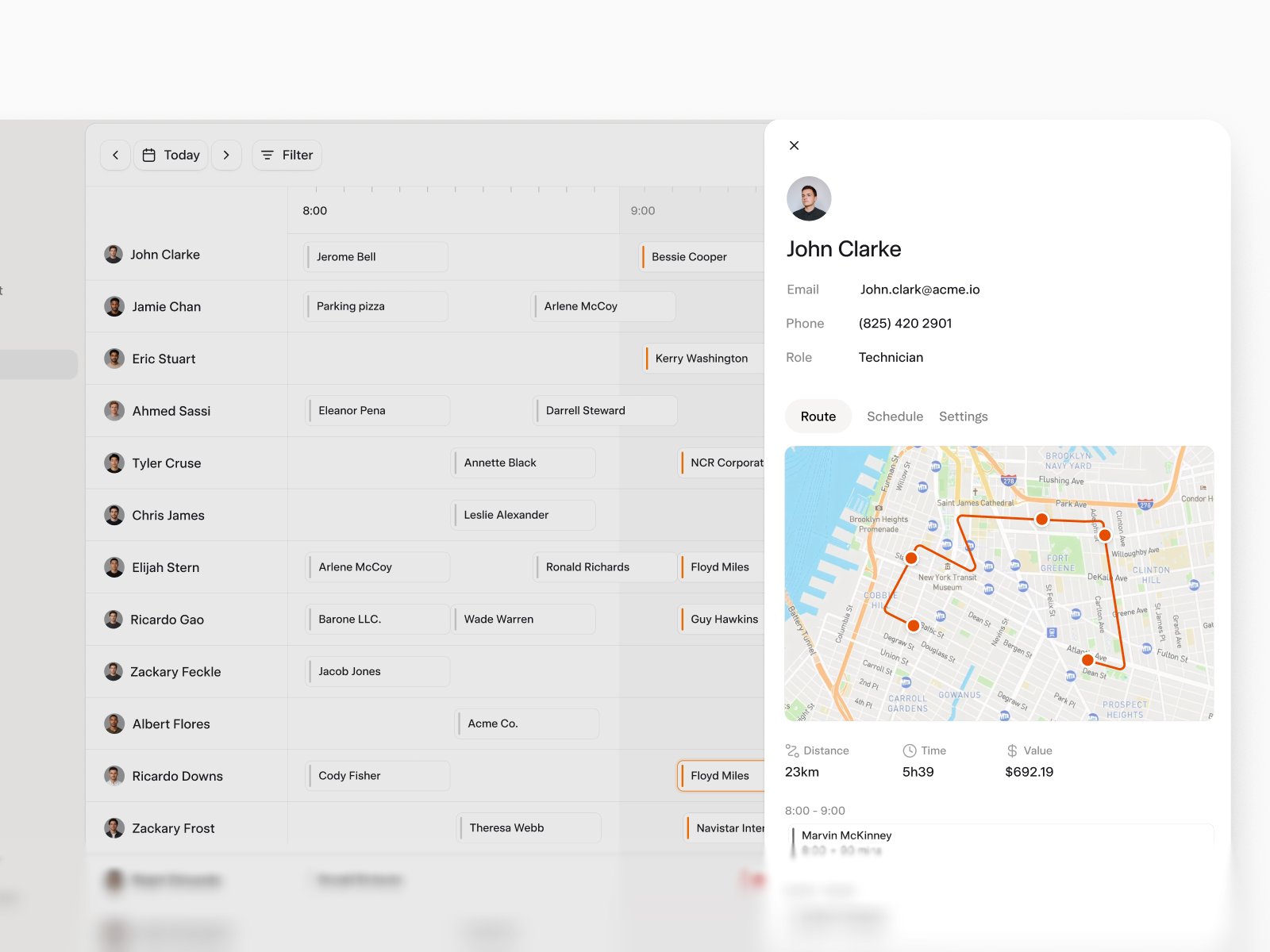Click Zackary Feckle's avatar
The height and width of the screenshot is (952, 1270).
click(x=114, y=672)
